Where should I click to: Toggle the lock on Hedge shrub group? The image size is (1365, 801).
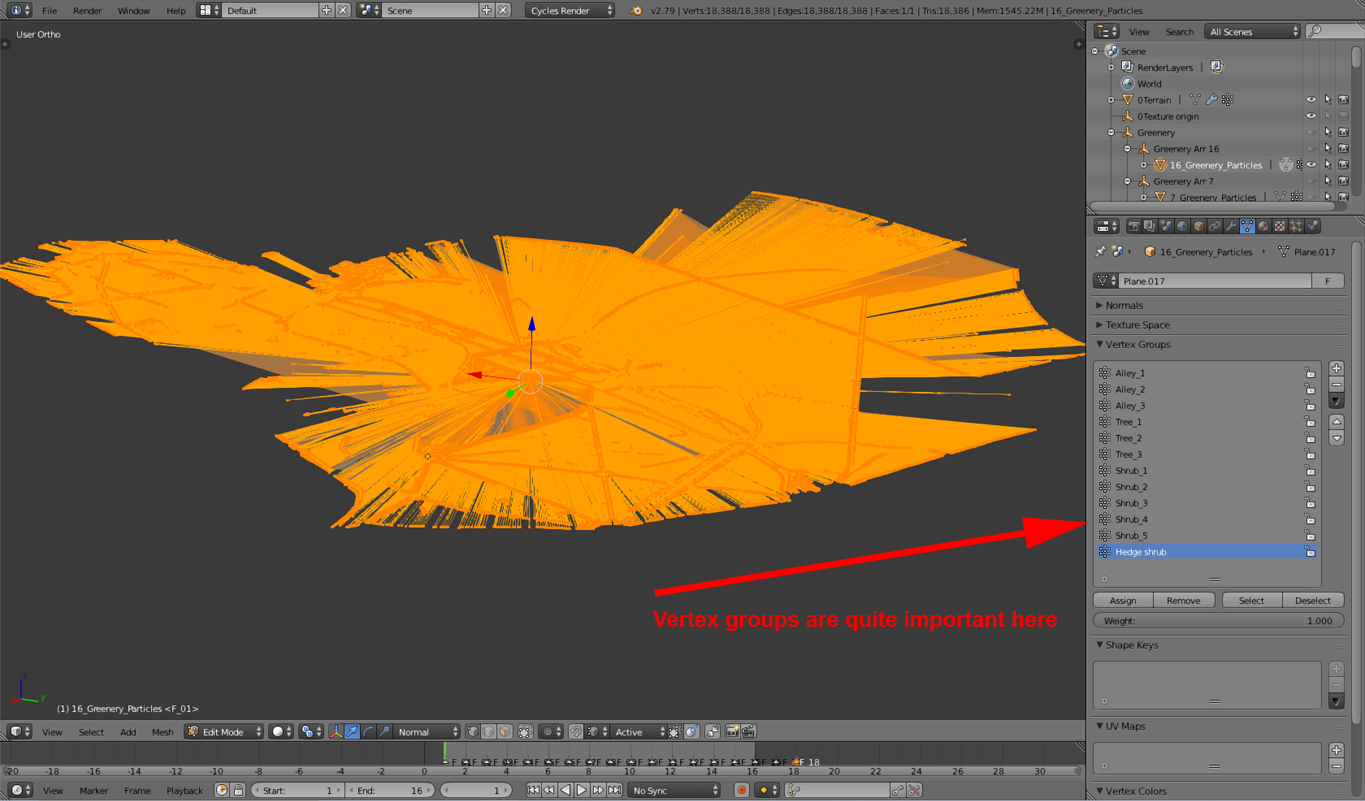coord(1309,552)
